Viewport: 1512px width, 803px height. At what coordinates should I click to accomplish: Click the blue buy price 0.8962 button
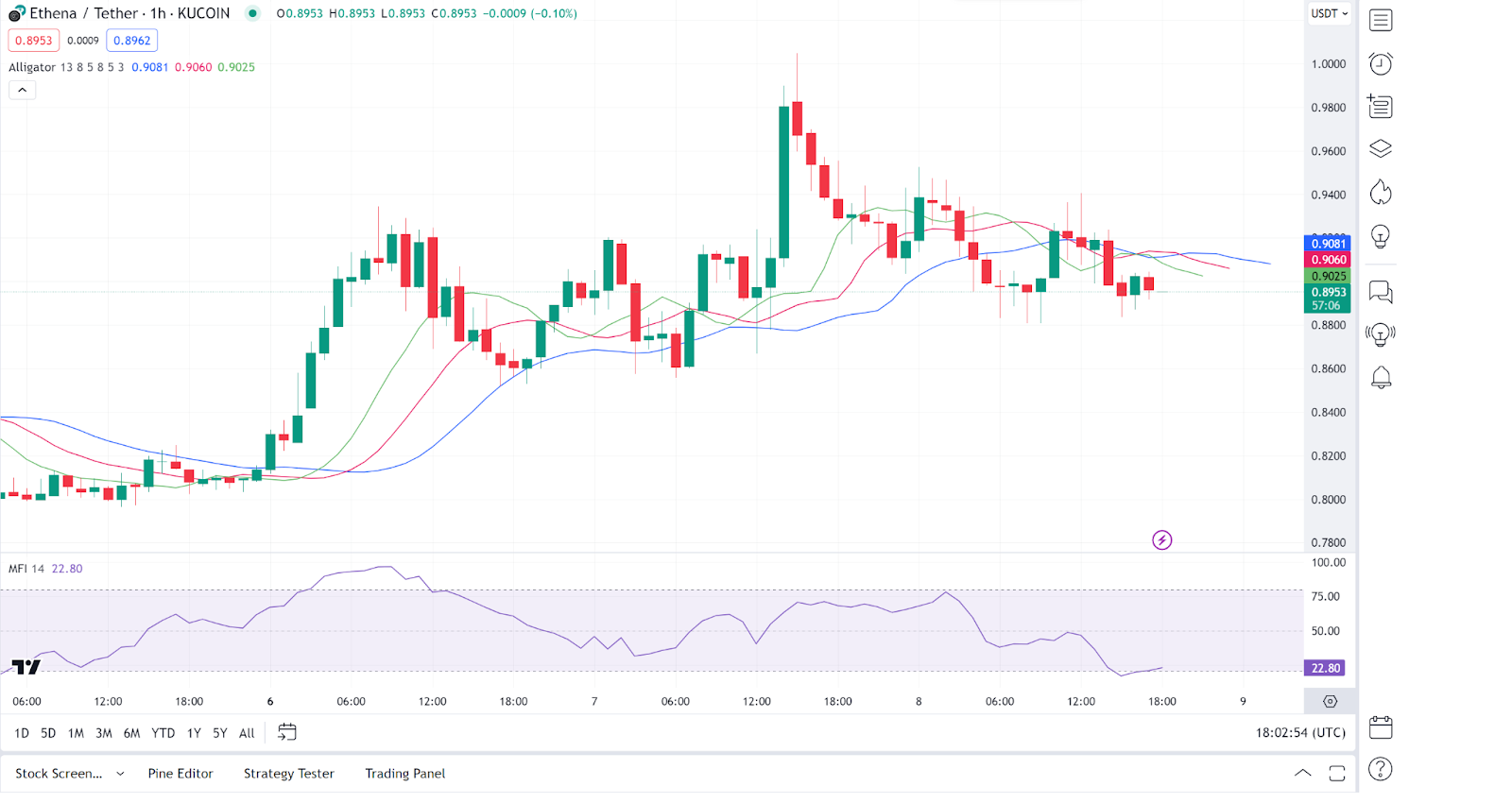coord(132,41)
